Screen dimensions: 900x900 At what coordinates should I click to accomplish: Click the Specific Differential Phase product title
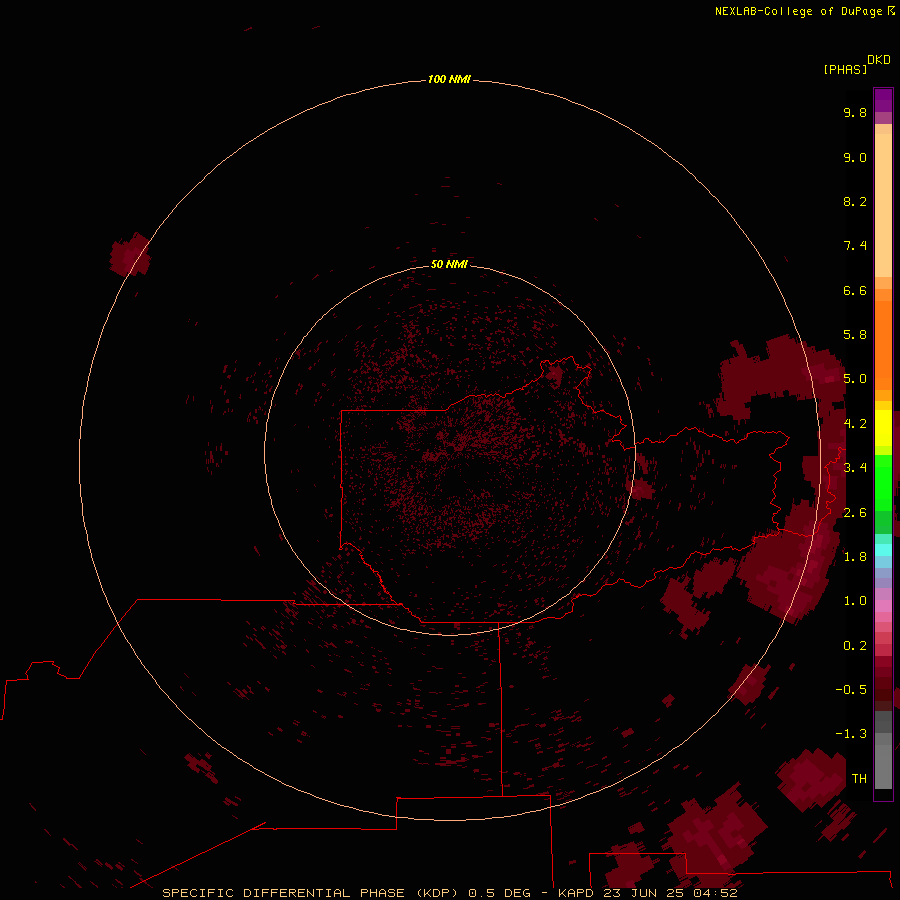(x=309, y=893)
